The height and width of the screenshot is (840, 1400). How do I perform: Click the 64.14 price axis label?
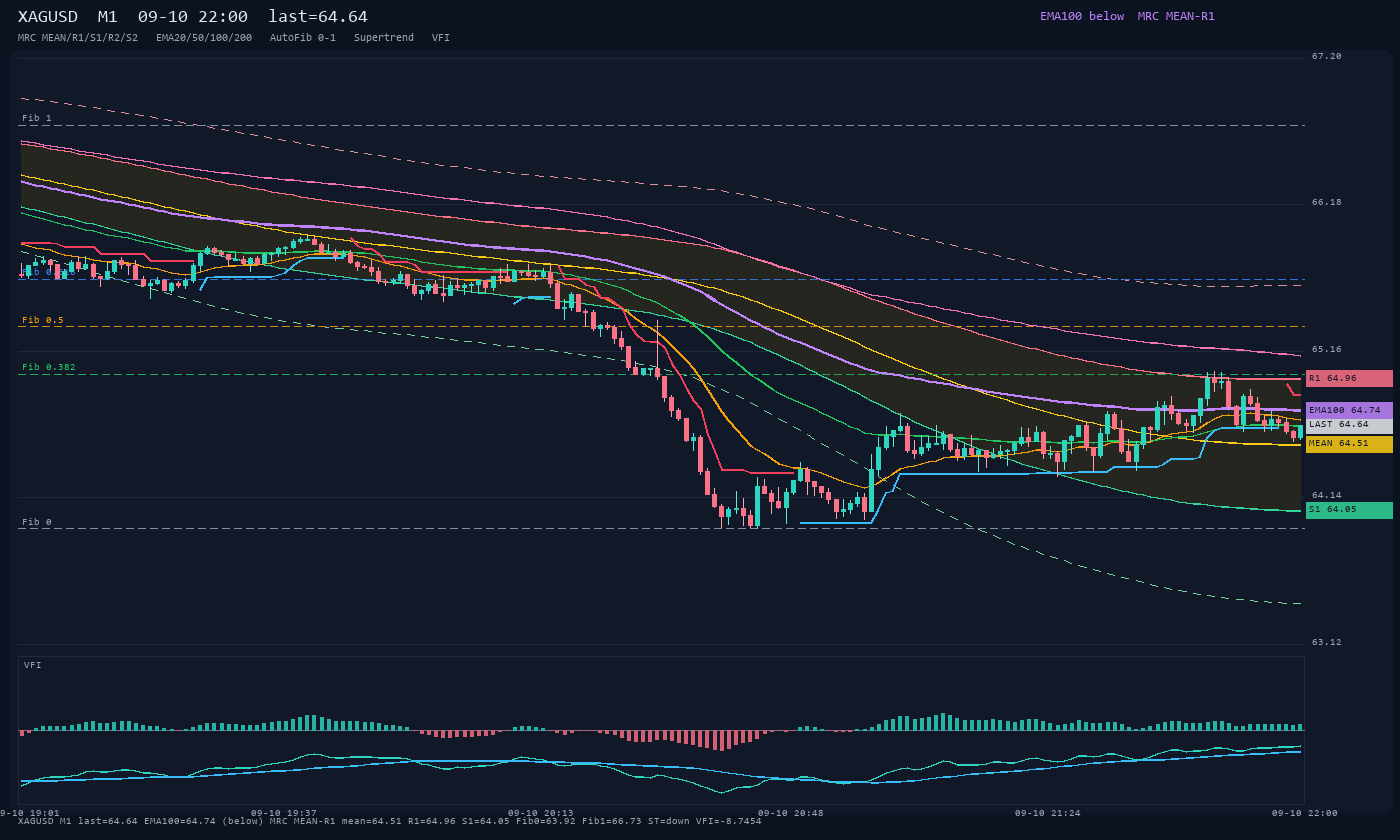pyautogui.click(x=1327, y=495)
